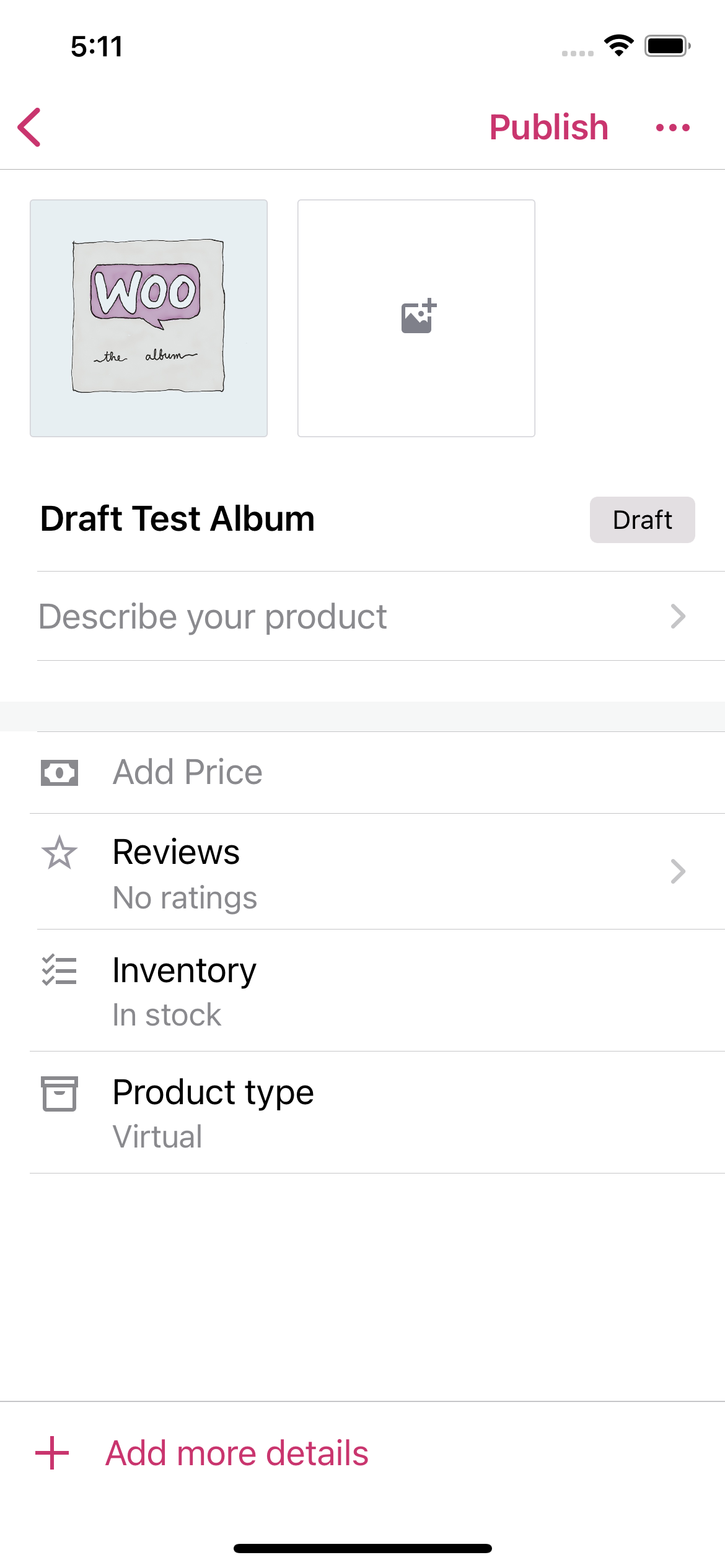Screen dimensions: 725x1568
Task: Expand the Reviews row chevron
Action: click(x=678, y=871)
